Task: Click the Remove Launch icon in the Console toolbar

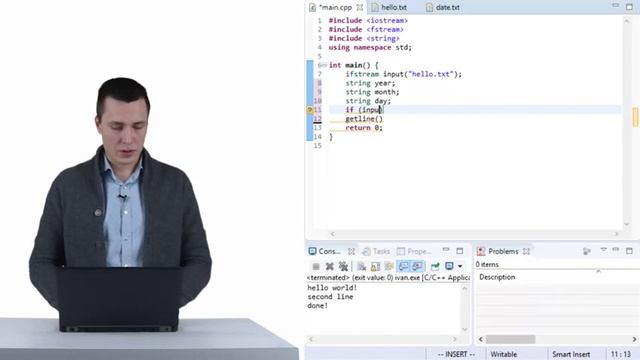Action: [x=329, y=267]
